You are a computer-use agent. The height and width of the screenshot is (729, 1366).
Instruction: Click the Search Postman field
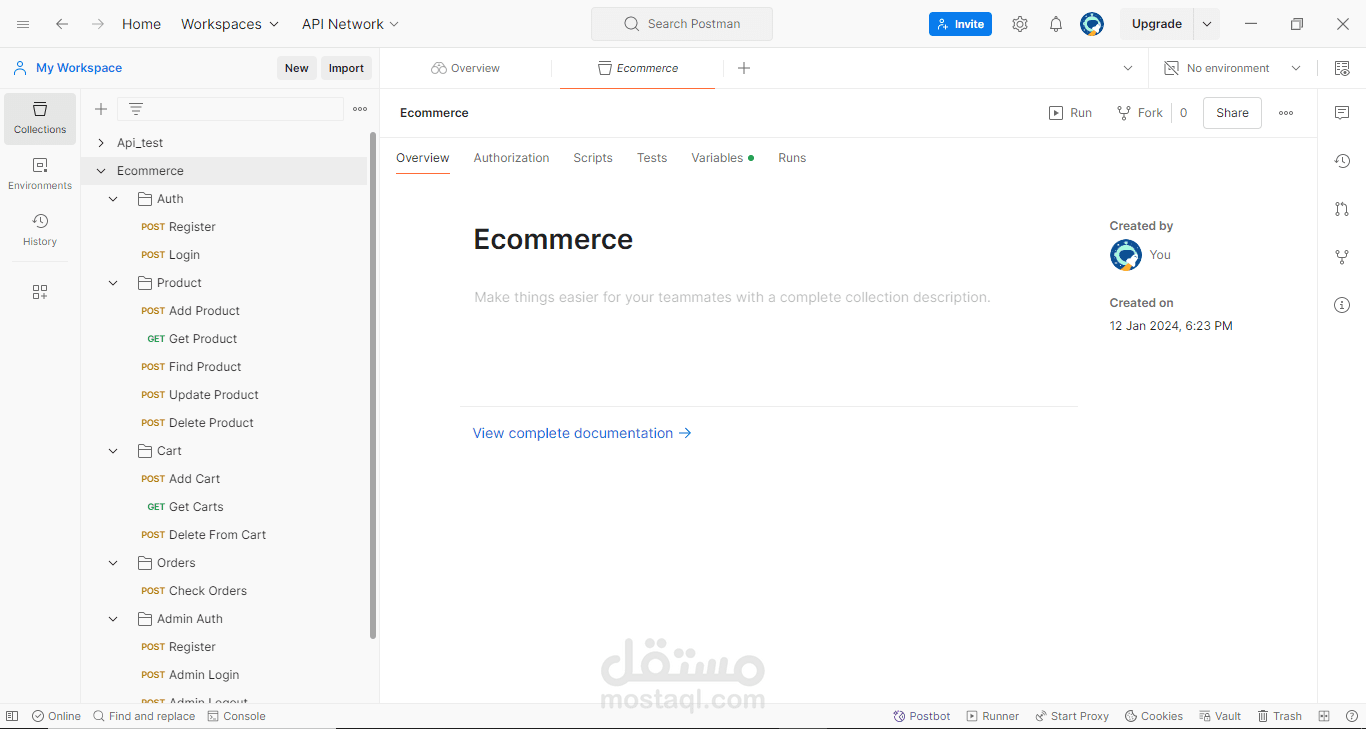point(682,24)
